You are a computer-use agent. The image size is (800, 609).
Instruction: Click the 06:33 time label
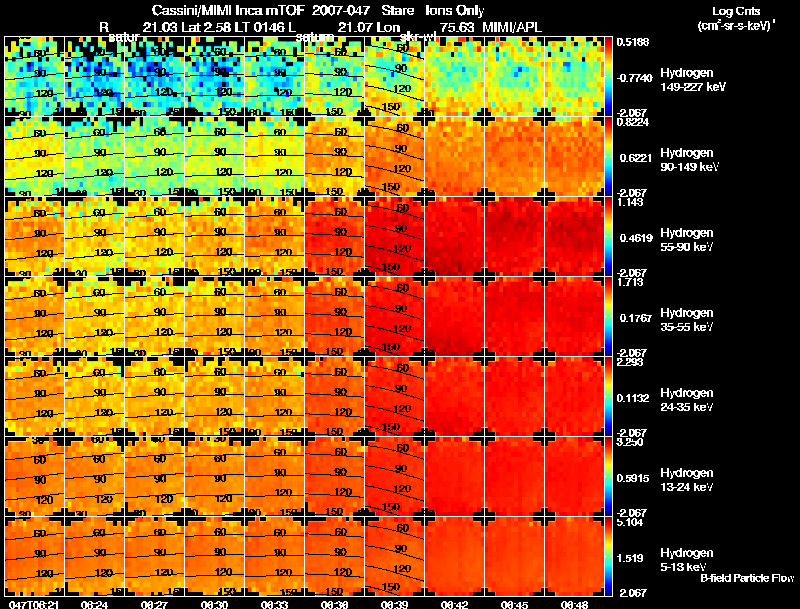pyautogui.click(x=274, y=604)
